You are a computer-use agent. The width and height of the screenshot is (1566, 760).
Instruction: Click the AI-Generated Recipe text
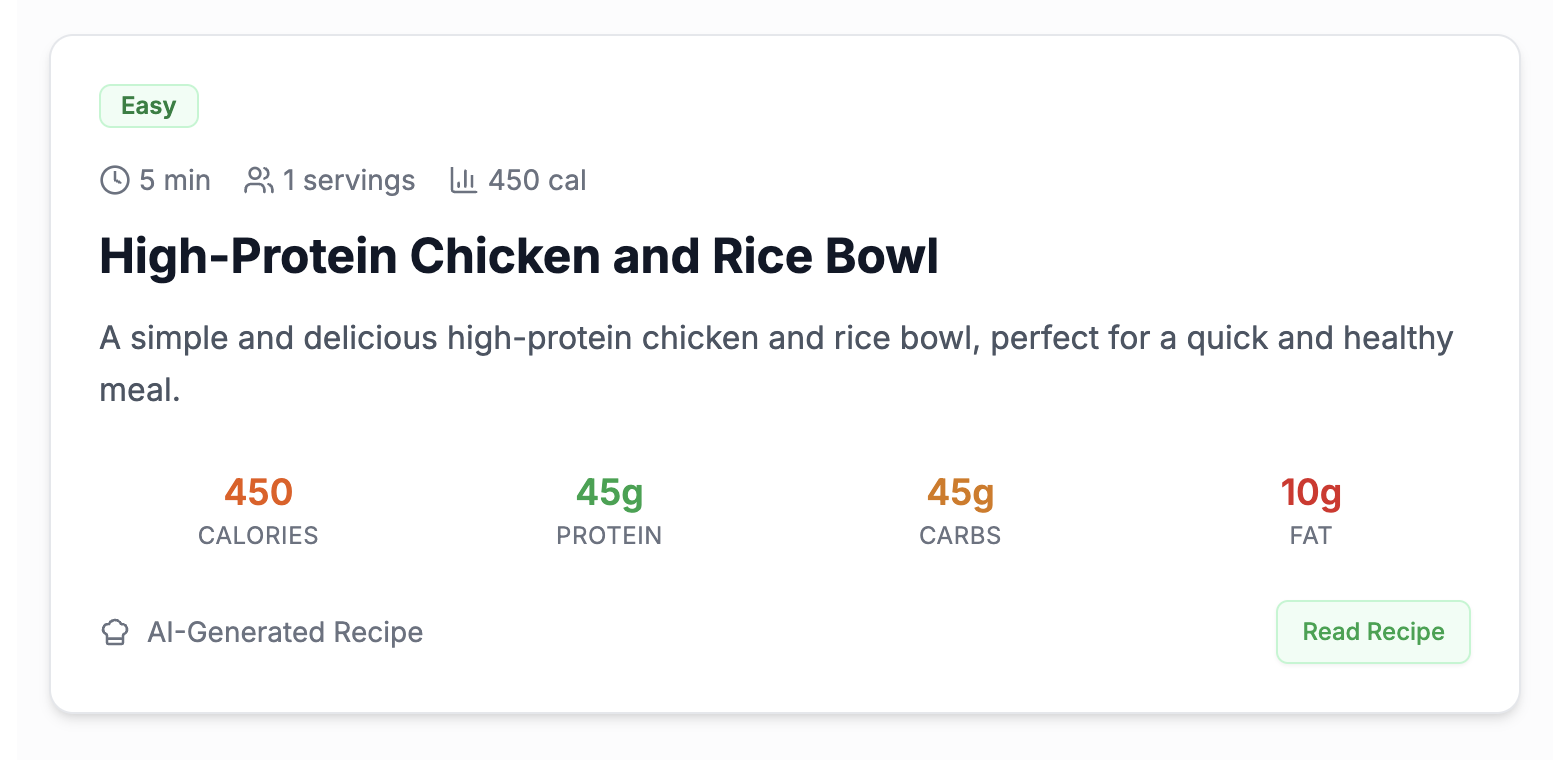(285, 632)
